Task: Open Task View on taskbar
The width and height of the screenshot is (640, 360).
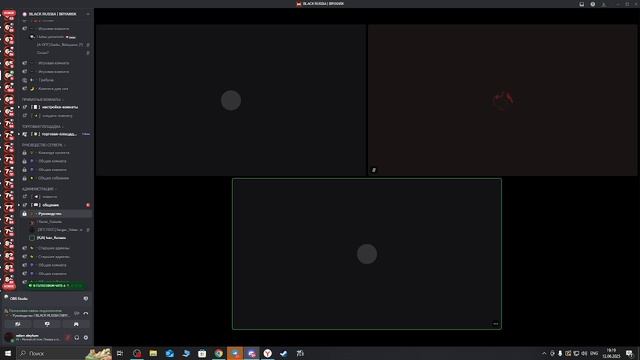Action: pos(120,353)
